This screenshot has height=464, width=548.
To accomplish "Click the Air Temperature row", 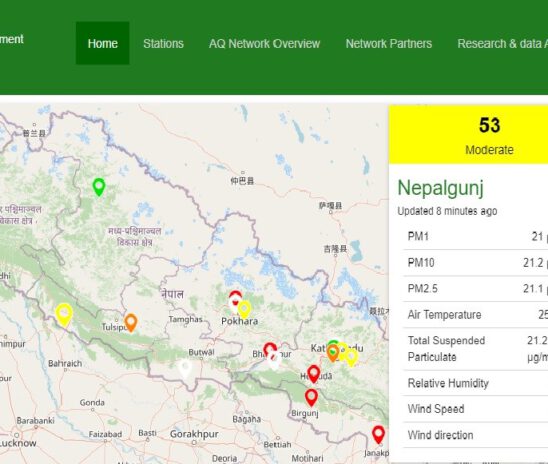I will (475, 315).
